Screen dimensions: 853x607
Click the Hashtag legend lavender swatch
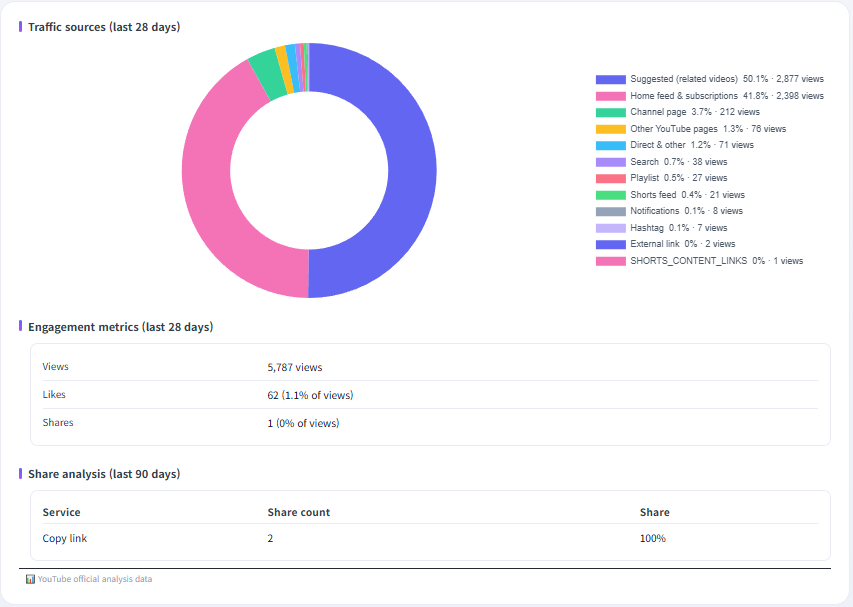point(610,228)
